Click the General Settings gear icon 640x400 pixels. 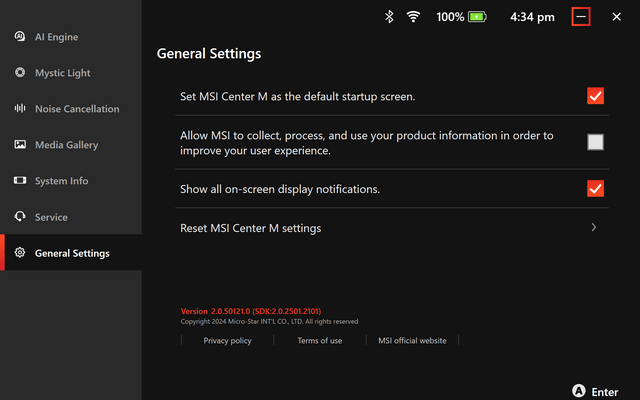pos(20,252)
